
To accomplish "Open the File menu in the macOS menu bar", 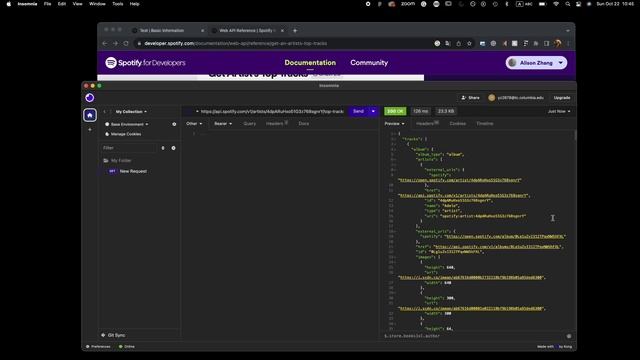I will pos(47,4).
